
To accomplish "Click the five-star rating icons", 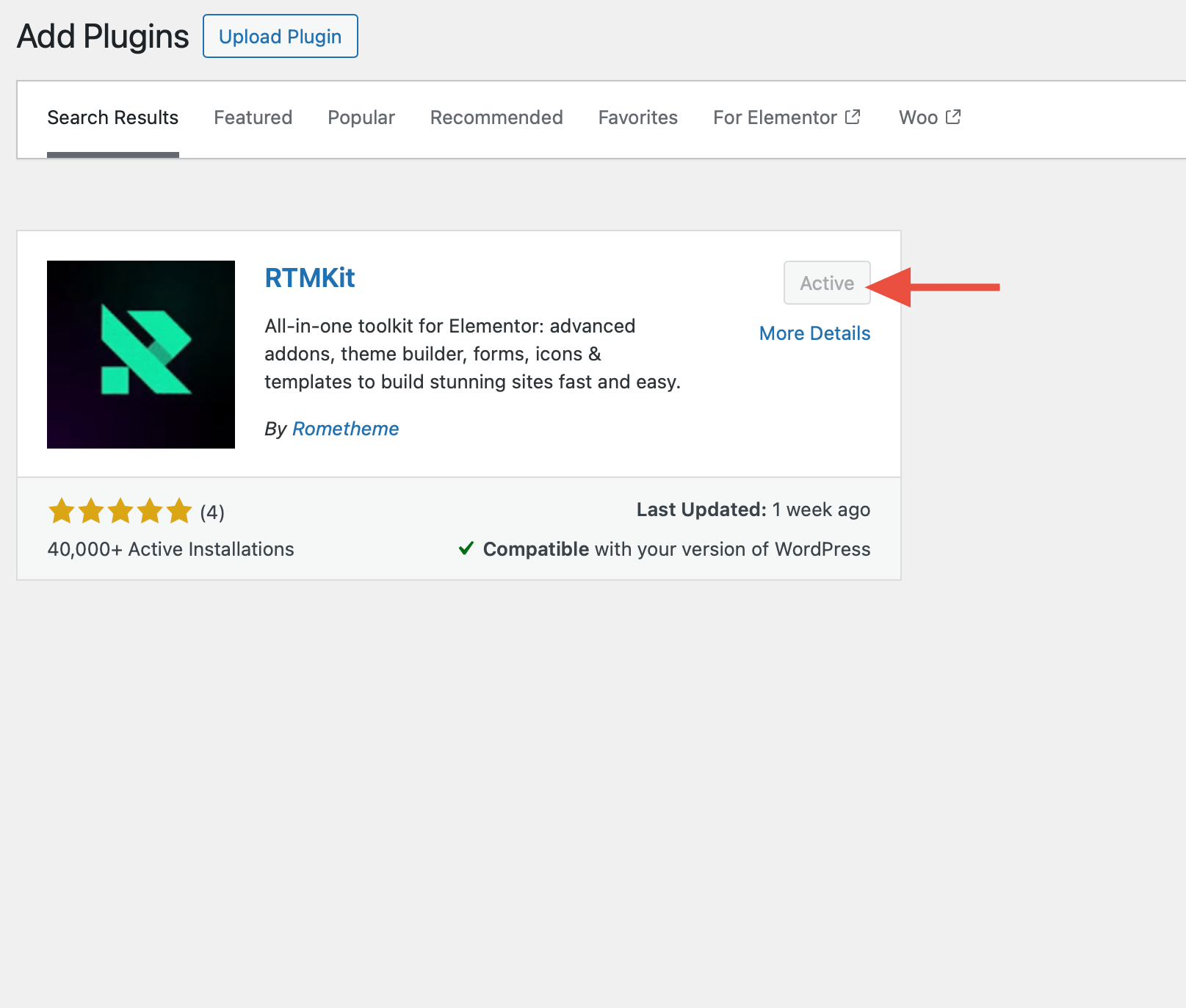I will tap(120, 511).
